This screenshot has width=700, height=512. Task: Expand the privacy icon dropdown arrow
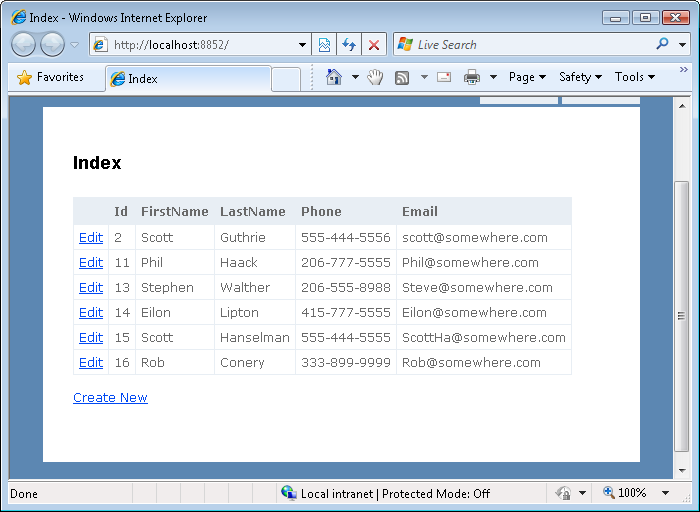[582, 493]
